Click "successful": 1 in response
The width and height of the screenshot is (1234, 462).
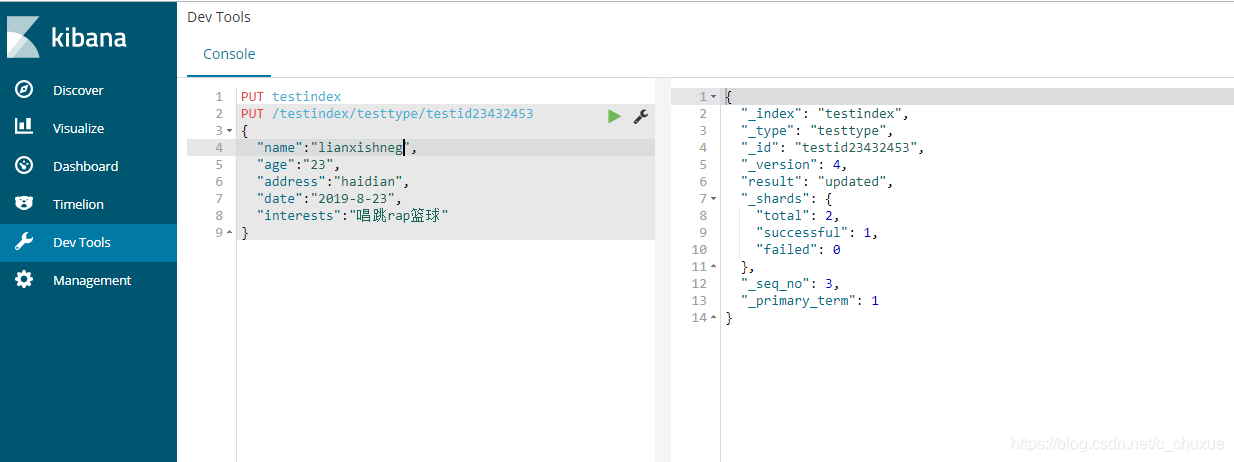click(x=818, y=233)
